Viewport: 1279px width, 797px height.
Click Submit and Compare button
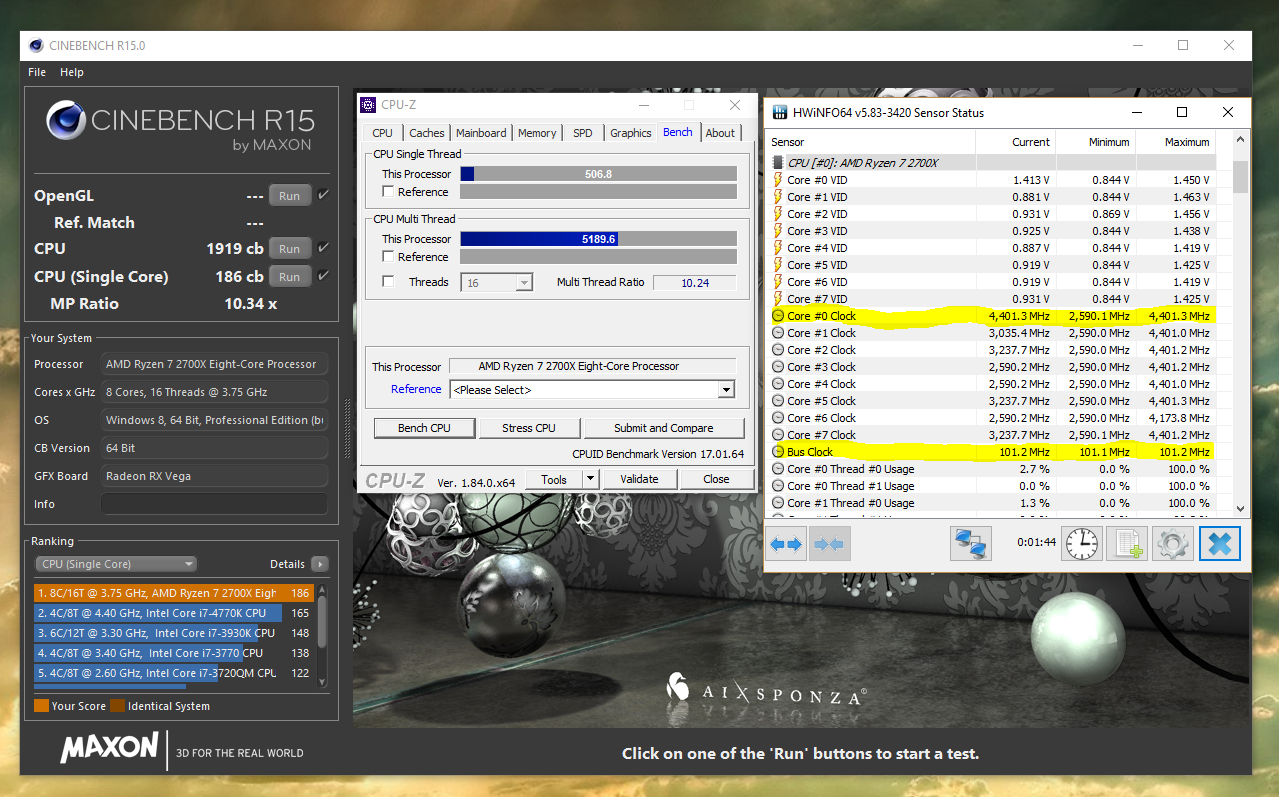pos(664,428)
